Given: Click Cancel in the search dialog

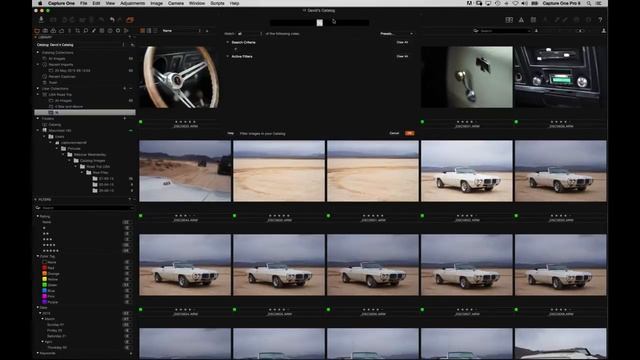Looking at the screenshot, I should click(x=394, y=133).
